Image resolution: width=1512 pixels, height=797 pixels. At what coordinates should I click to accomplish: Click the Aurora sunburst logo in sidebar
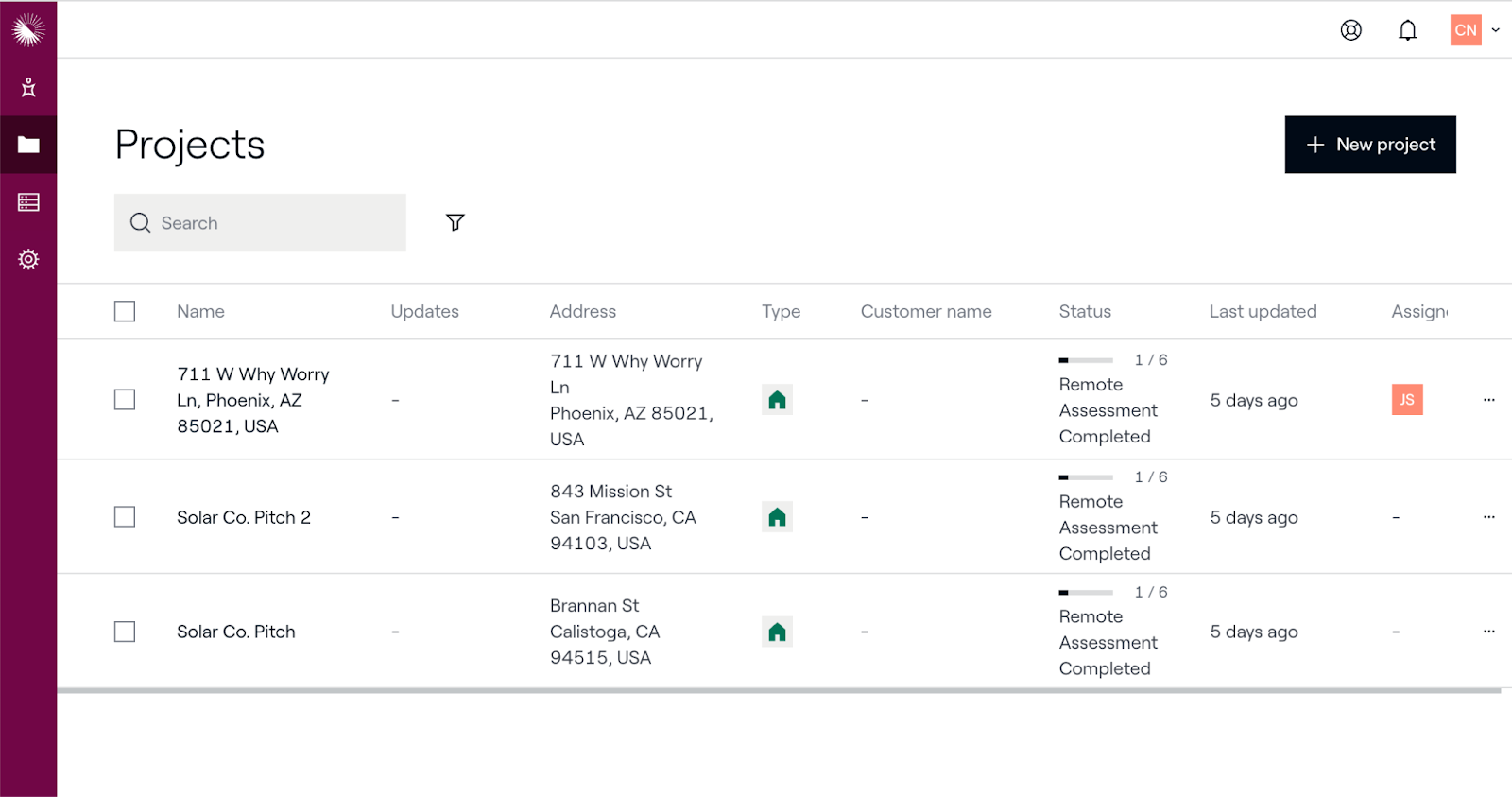pyautogui.click(x=28, y=30)
